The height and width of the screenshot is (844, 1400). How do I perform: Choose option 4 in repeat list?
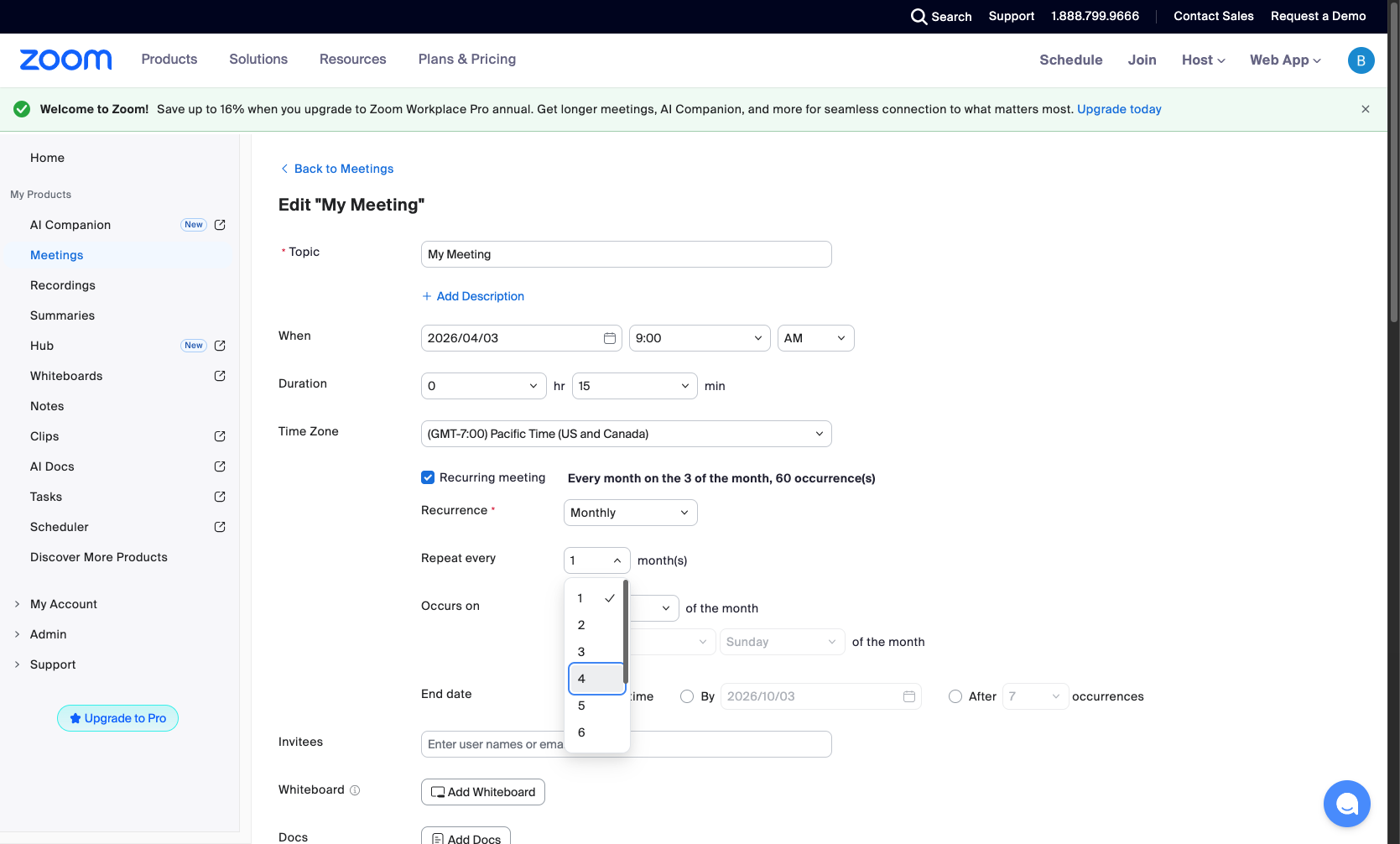[x=596, y=679]
